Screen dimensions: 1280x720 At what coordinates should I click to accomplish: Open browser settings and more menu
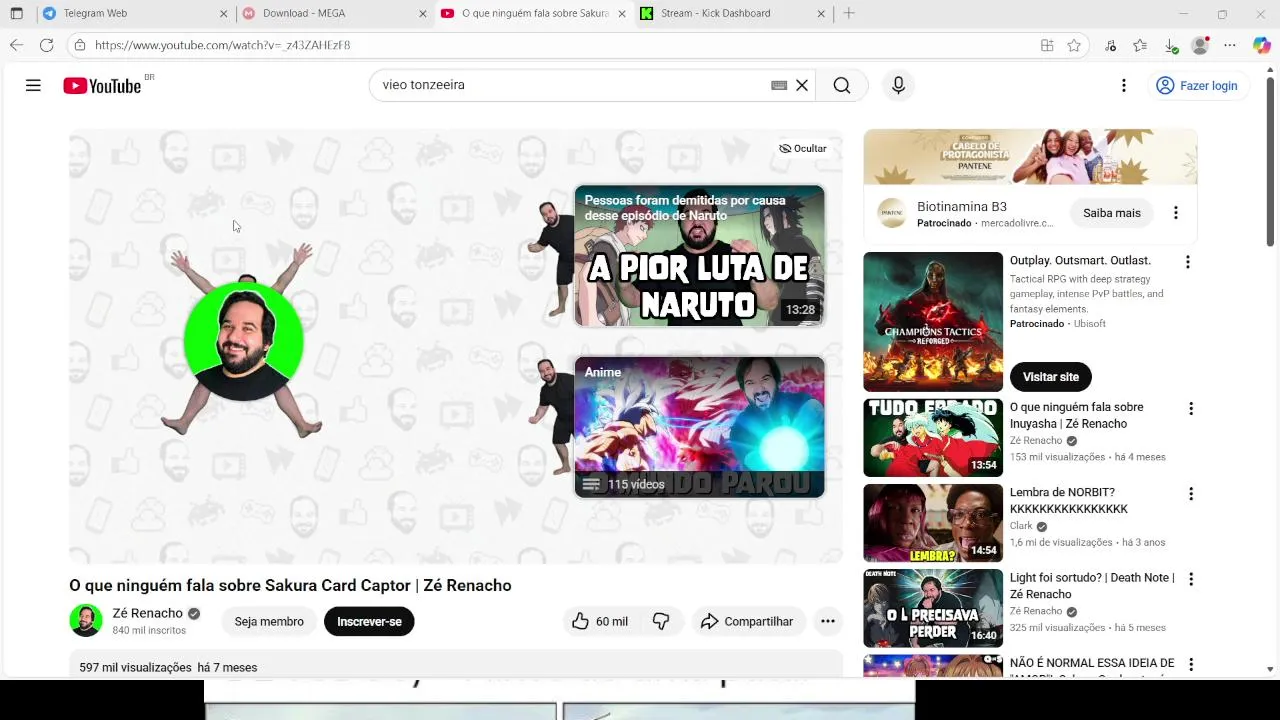coord(1230,45)
